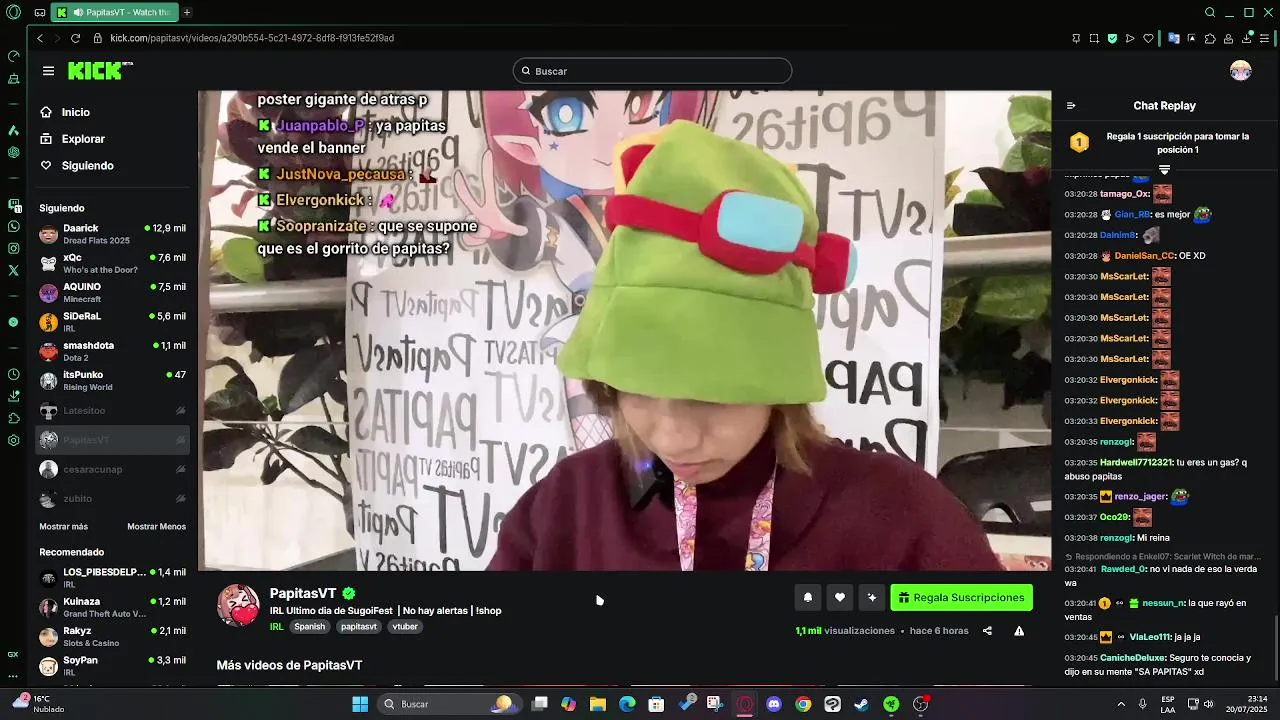Image resolution: width=1280 pixels, height=720 pixels.
Task: Open offline channel zubito
Action: (113, 498)
